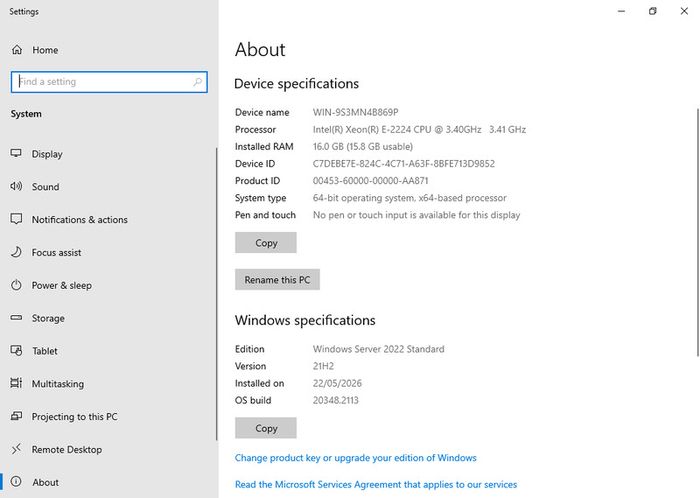Click the Storage drive icon
The width and height of the screenshot is (700, 498).
[16, 318]
